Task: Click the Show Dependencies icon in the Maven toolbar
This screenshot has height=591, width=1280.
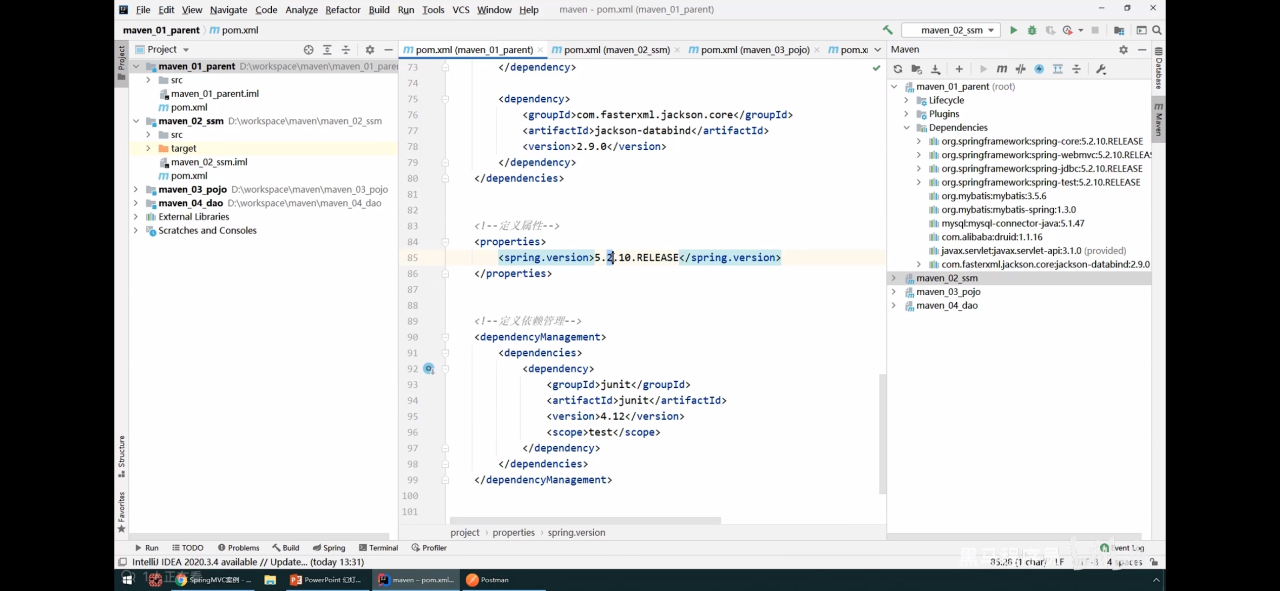Action: pyautogui.click(x=1057, y=69)
